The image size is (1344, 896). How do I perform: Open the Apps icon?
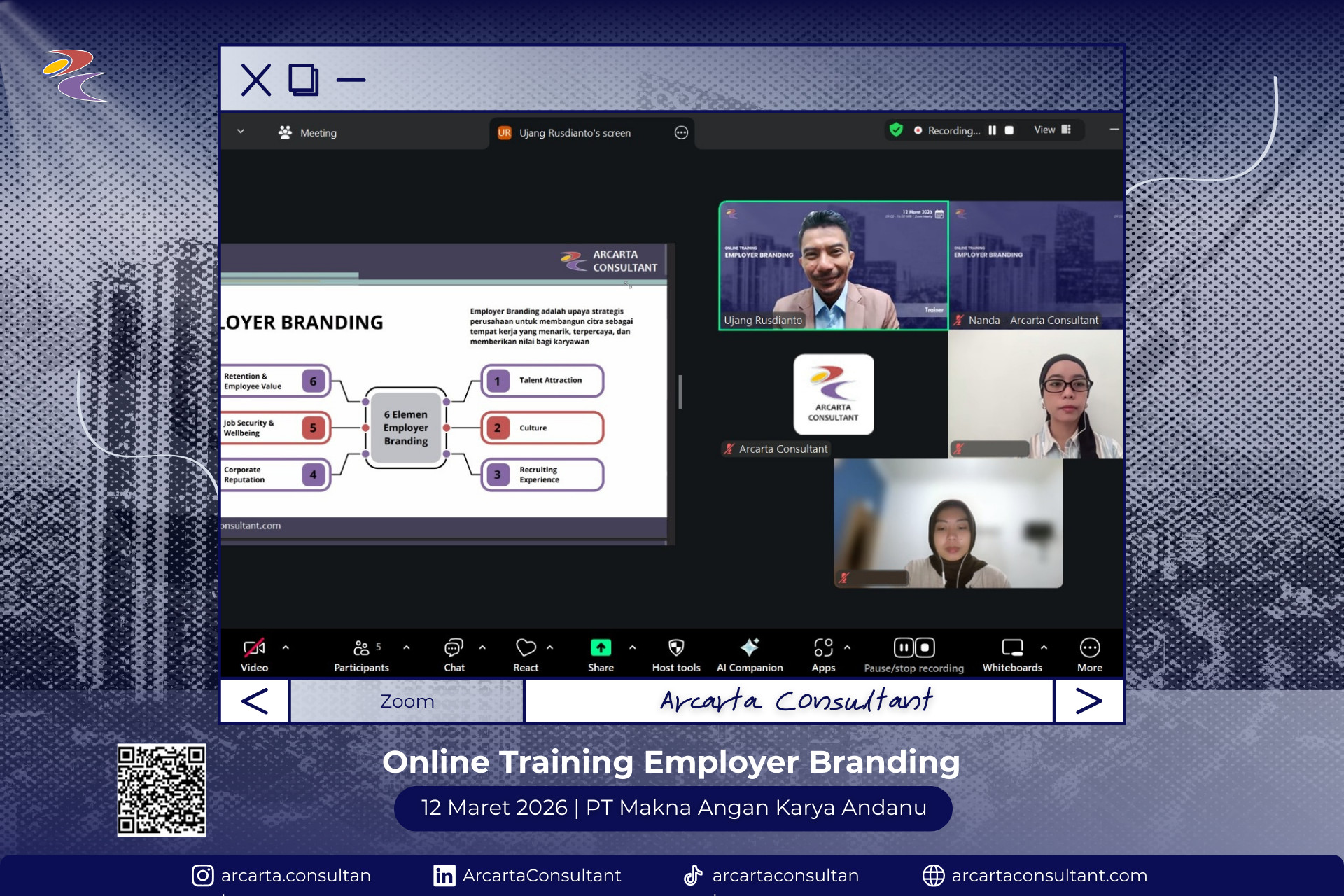click(x=823, y=648)
